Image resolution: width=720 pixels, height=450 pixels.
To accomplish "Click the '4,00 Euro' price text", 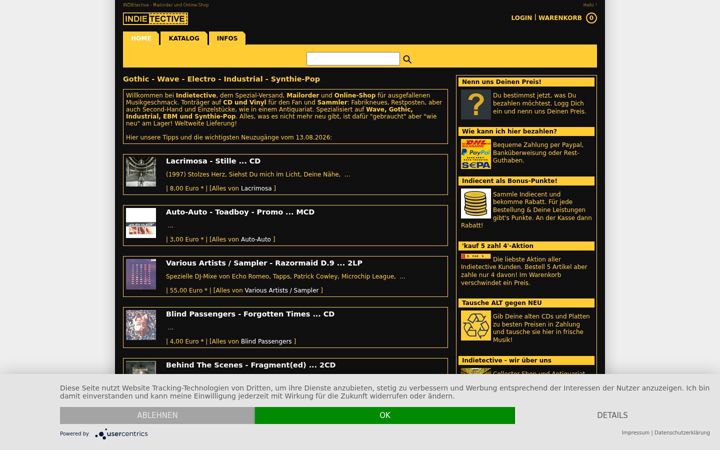I will click(x=184, y=341).
